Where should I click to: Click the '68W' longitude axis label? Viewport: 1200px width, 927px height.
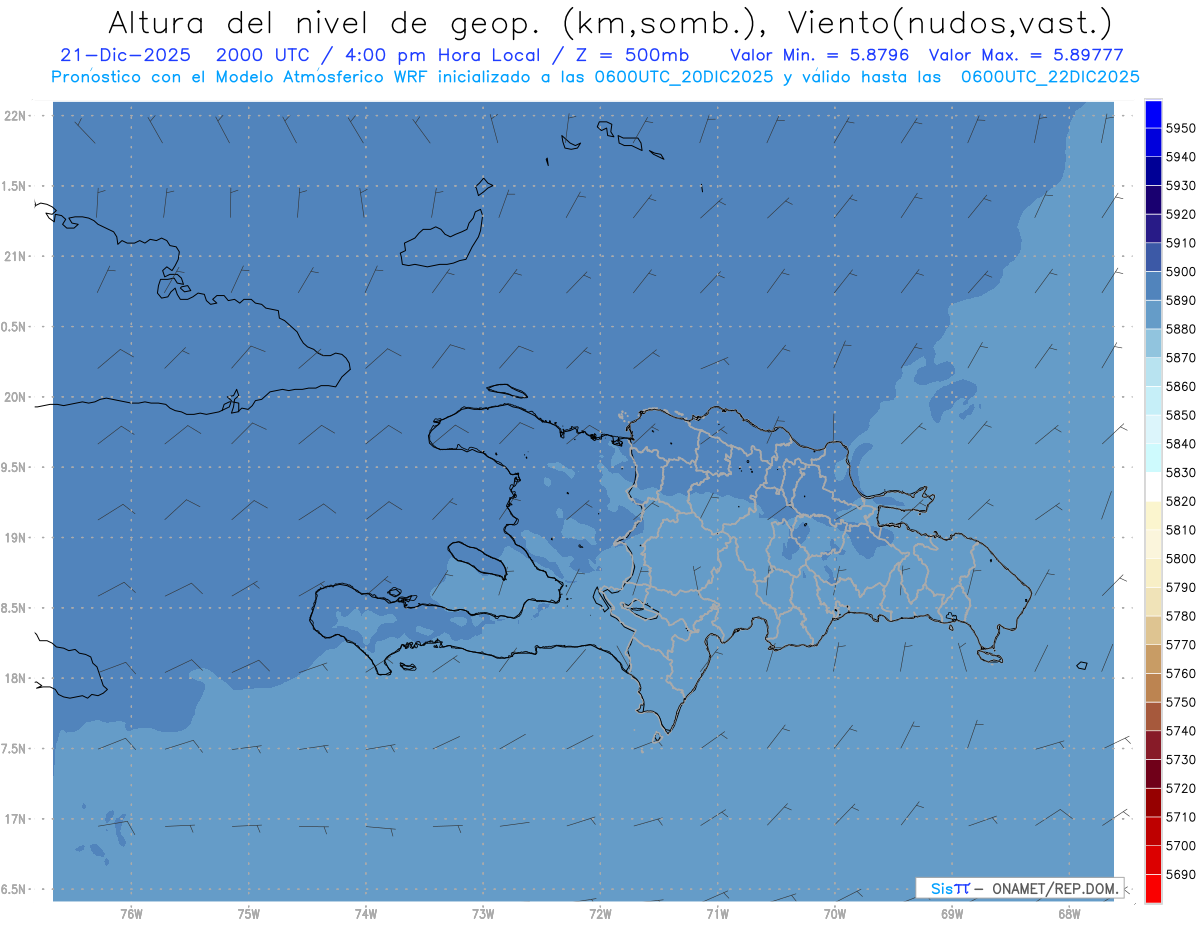pyautogui.click(x=1069, y=913)
